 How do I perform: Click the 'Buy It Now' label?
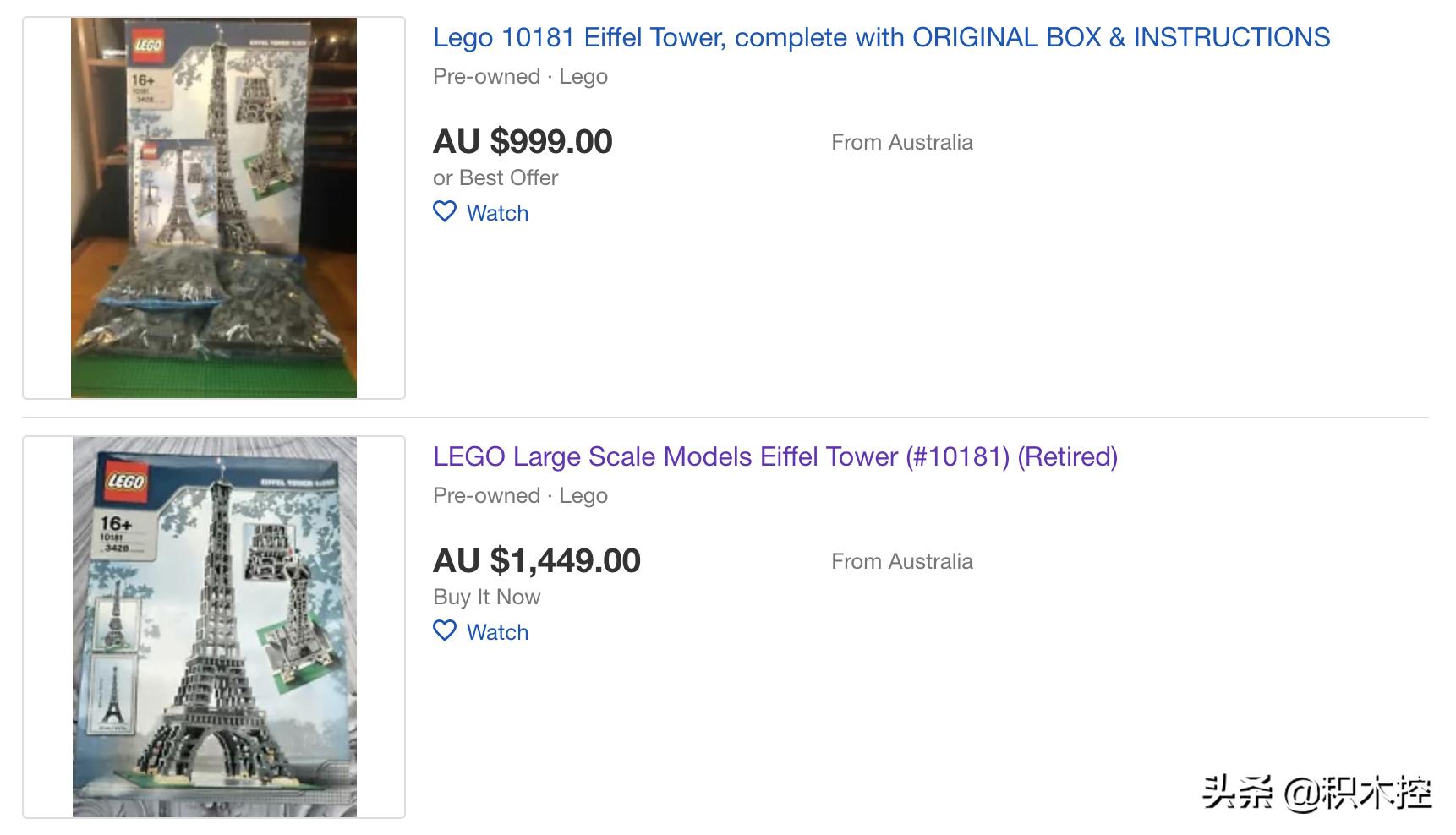click(486, 597)
